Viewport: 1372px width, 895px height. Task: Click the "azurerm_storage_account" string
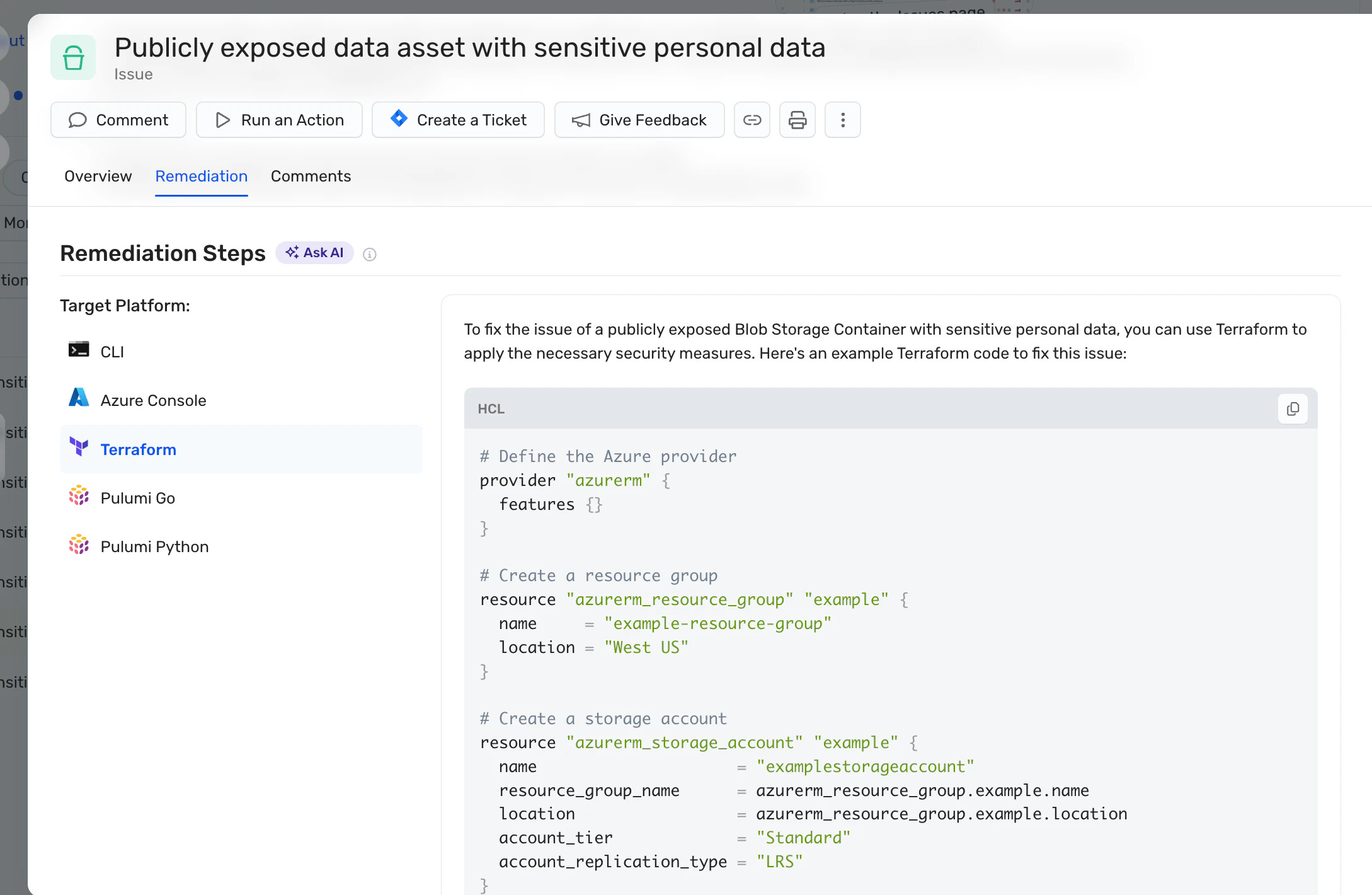(685, 742)
